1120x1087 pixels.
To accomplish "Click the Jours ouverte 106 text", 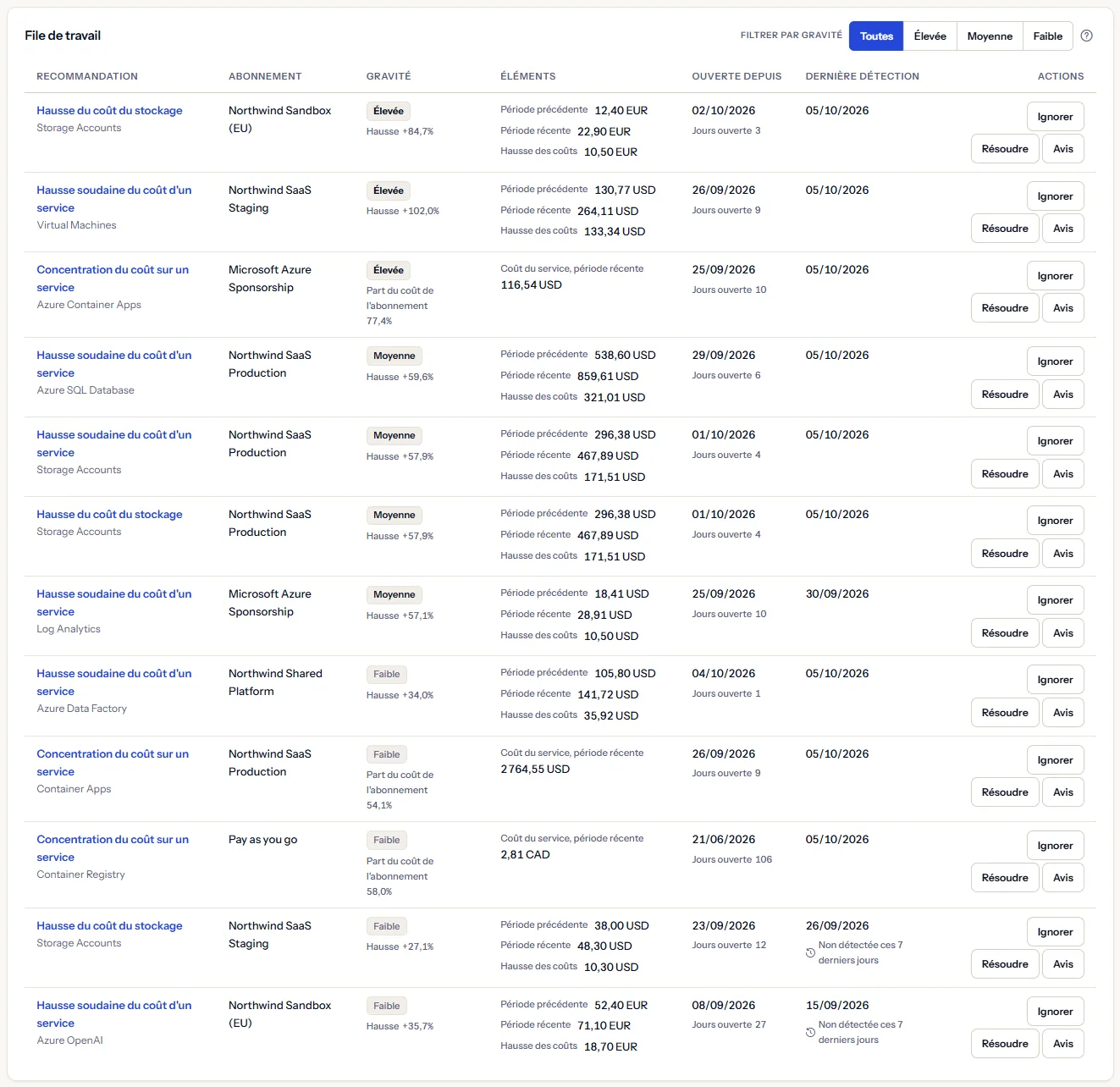I will pyautogui.click(x=731, y=859).
